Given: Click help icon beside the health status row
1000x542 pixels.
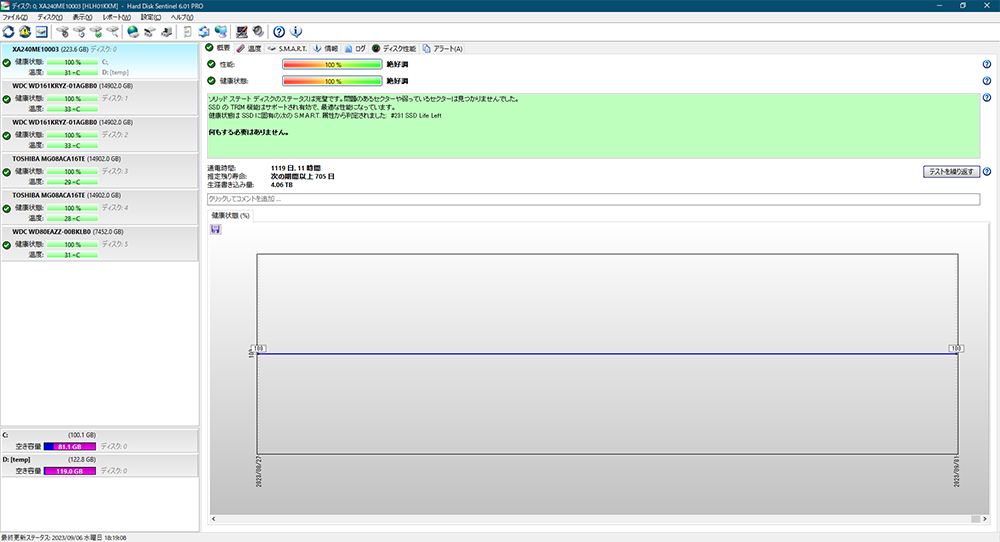Looking at the screenshot, I should pyautogui.click(x=987, y=81).
